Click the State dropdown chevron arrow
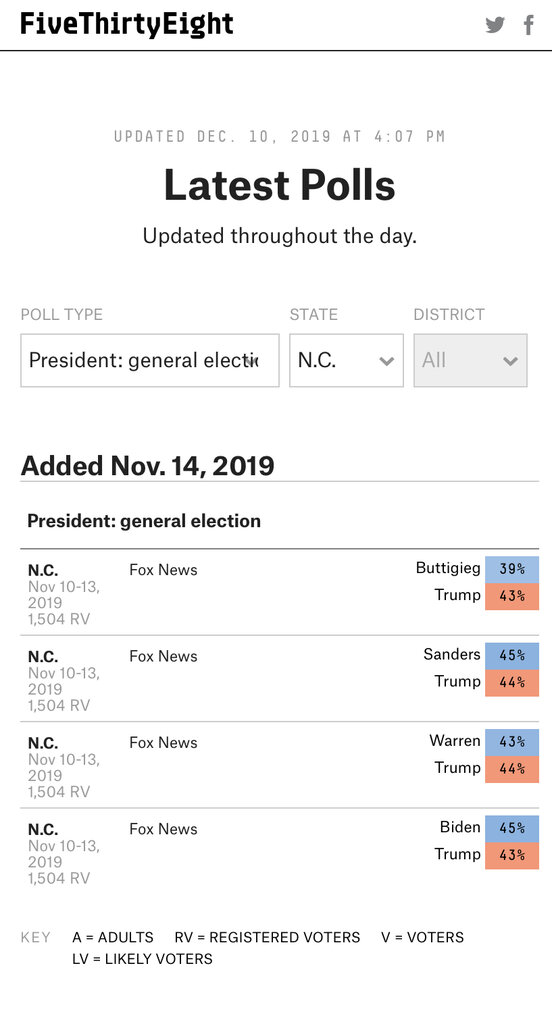 pyautogui.click(x=387, y=361)
